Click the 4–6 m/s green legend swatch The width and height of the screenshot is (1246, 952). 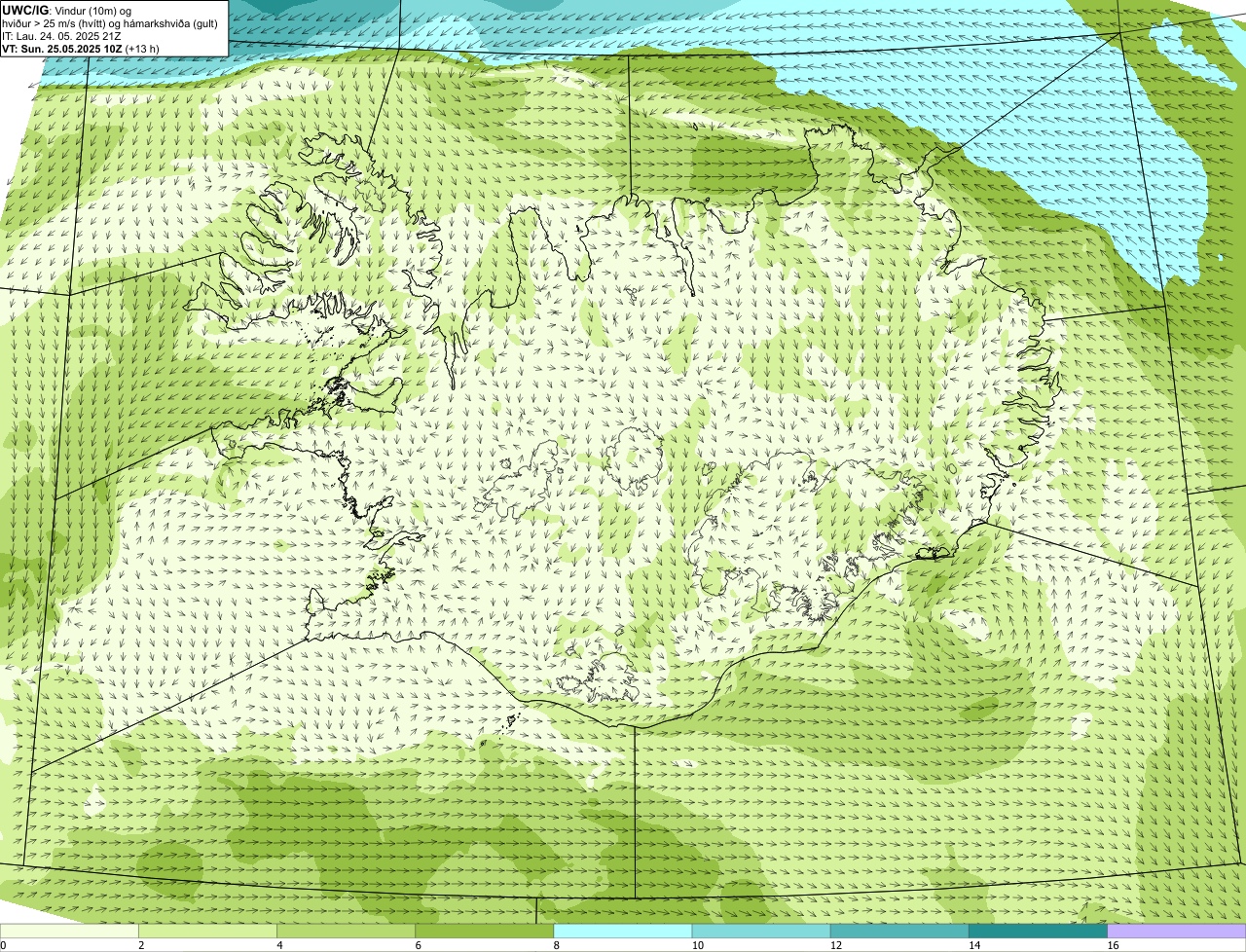pyautogui.click(x=346, y=931)
